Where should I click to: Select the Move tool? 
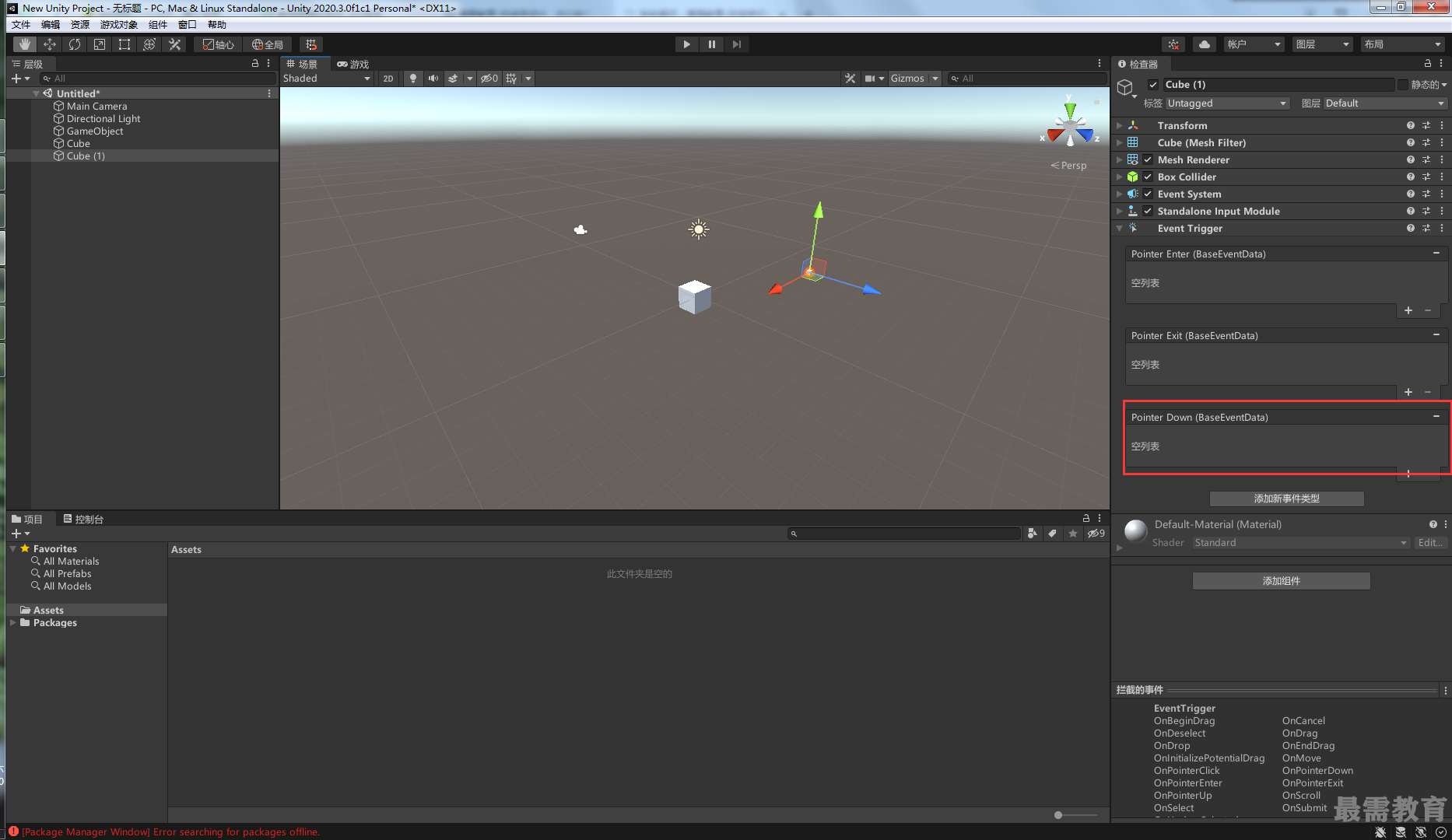click(x=50, y=44)
